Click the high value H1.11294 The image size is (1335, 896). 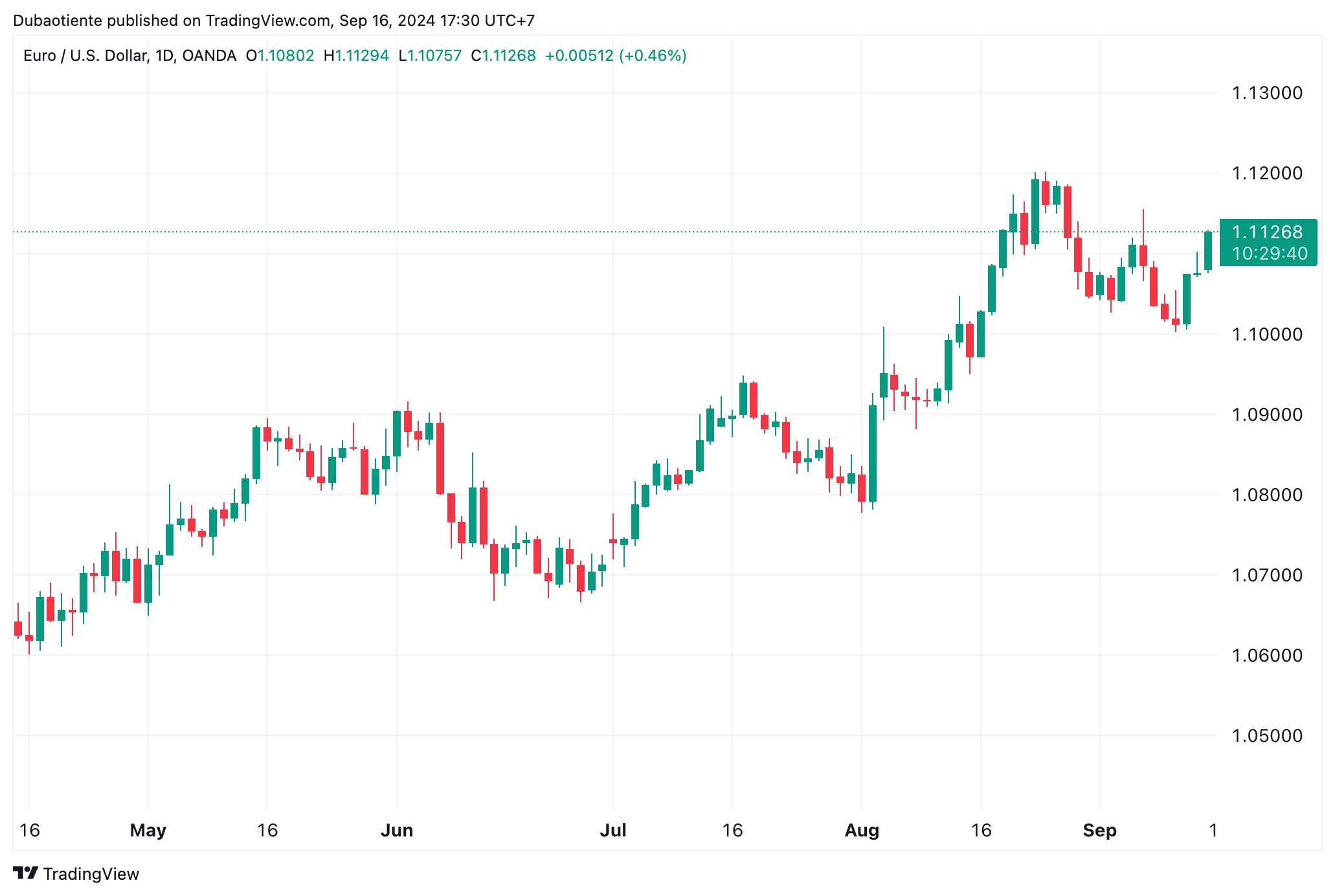pos(356,56)
